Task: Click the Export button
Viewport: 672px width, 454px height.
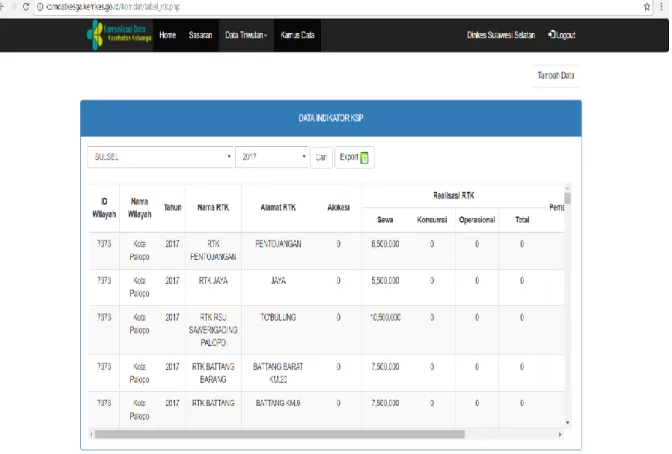Action: [354, 157]
